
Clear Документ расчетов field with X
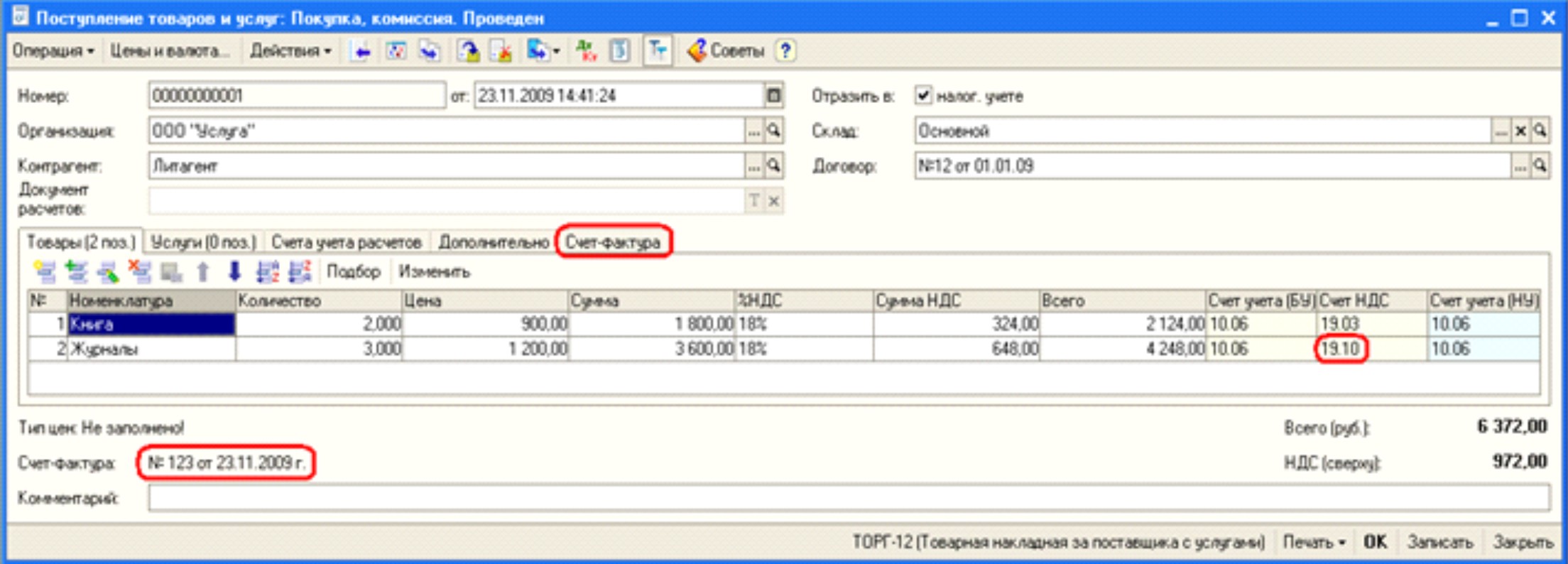(774, 201)
